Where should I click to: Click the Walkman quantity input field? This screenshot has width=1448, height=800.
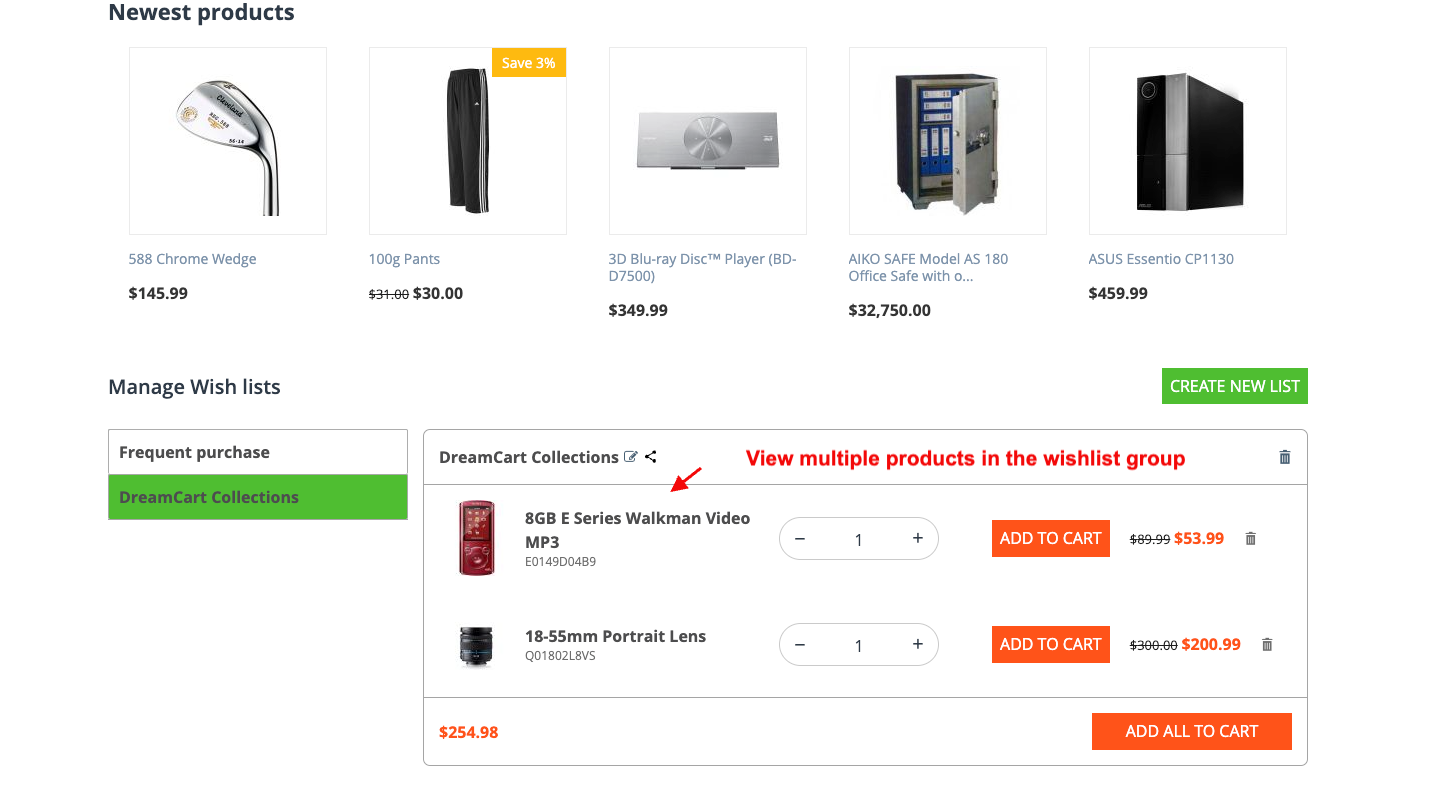[x=859, y=539]
